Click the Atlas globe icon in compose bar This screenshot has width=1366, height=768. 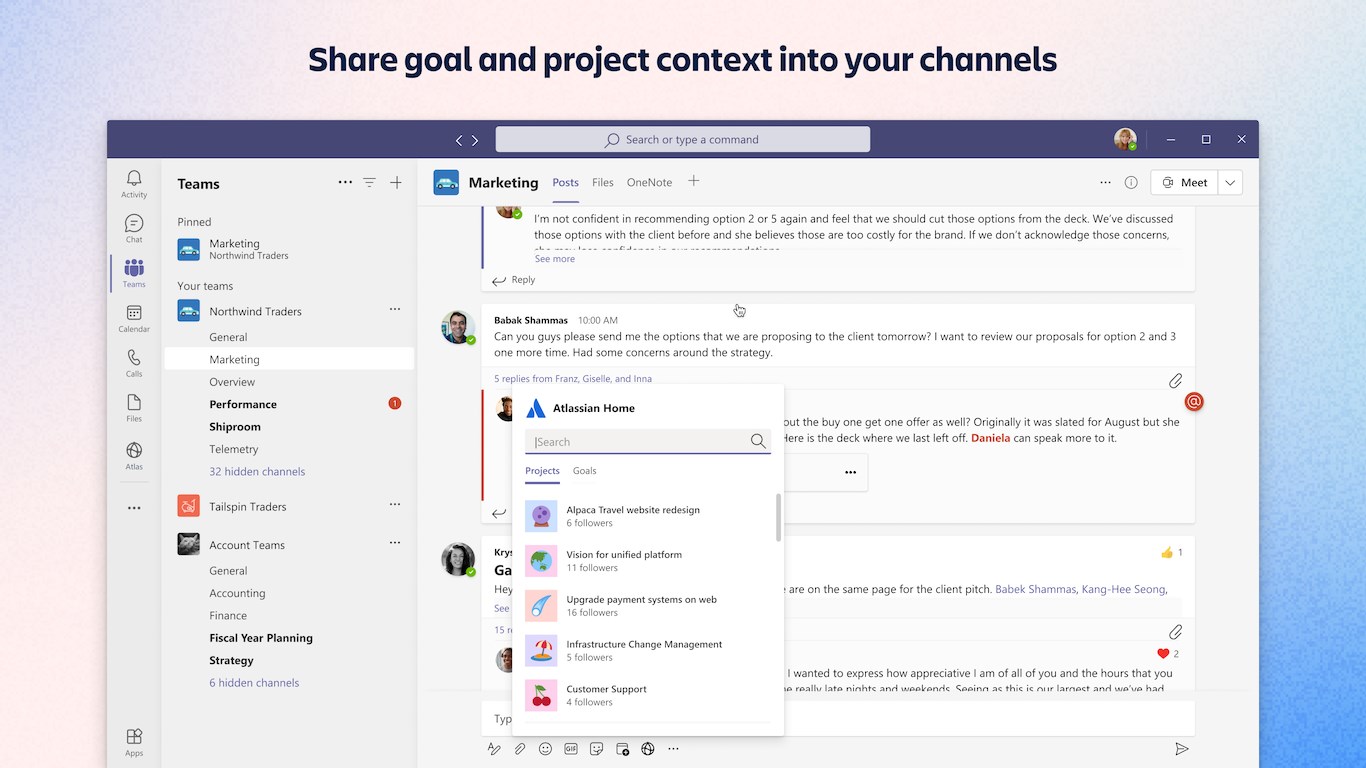pos(648,748)
